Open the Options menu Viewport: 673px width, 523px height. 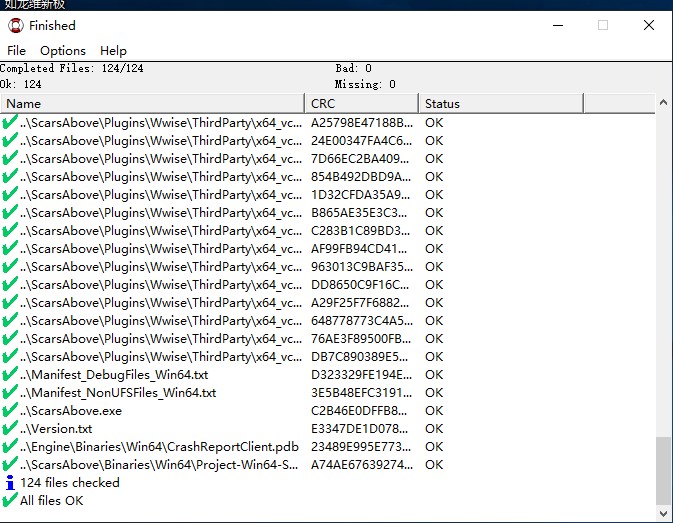(x=63, y=51)
